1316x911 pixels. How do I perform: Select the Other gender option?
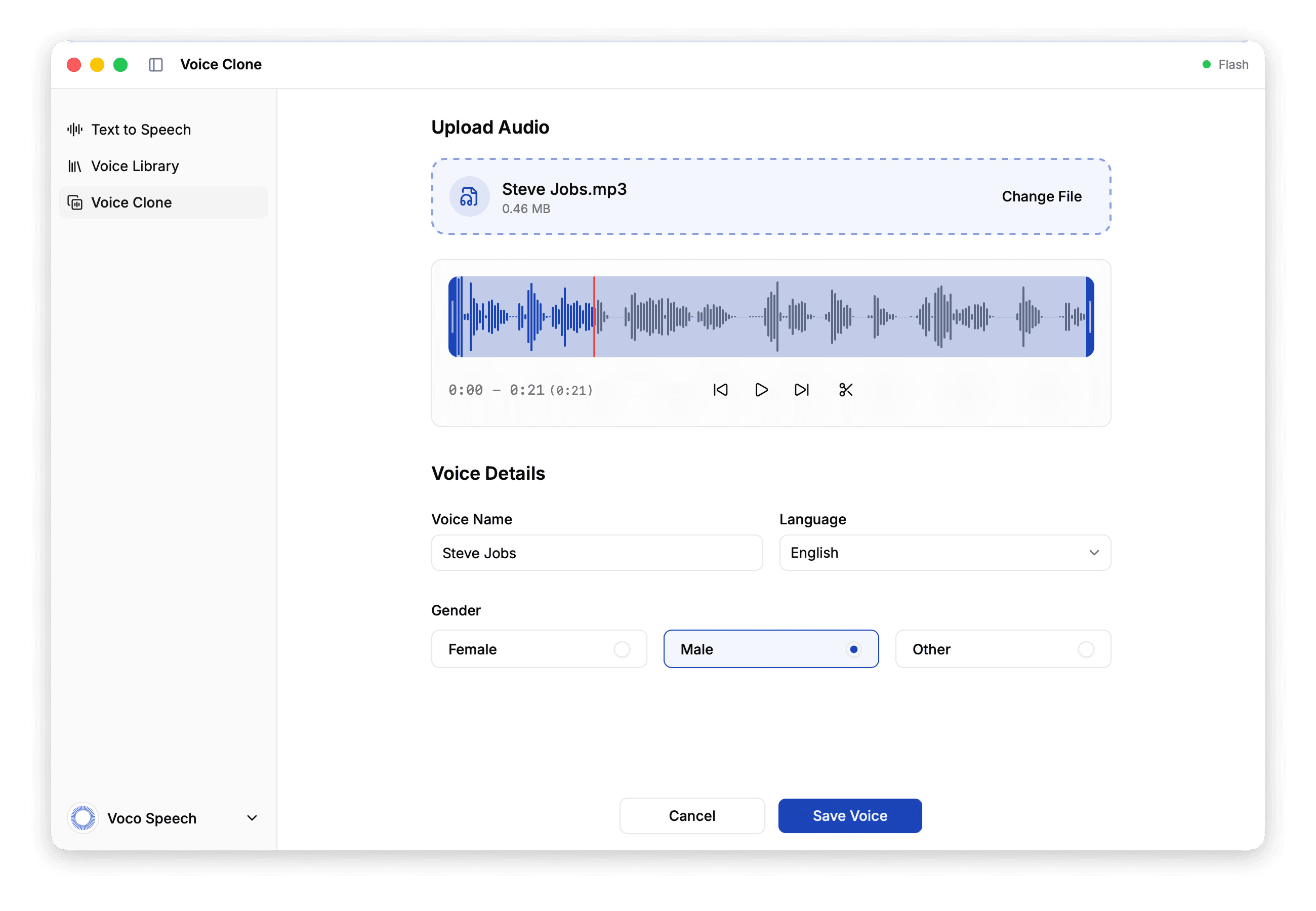(x=1002, y=649)
